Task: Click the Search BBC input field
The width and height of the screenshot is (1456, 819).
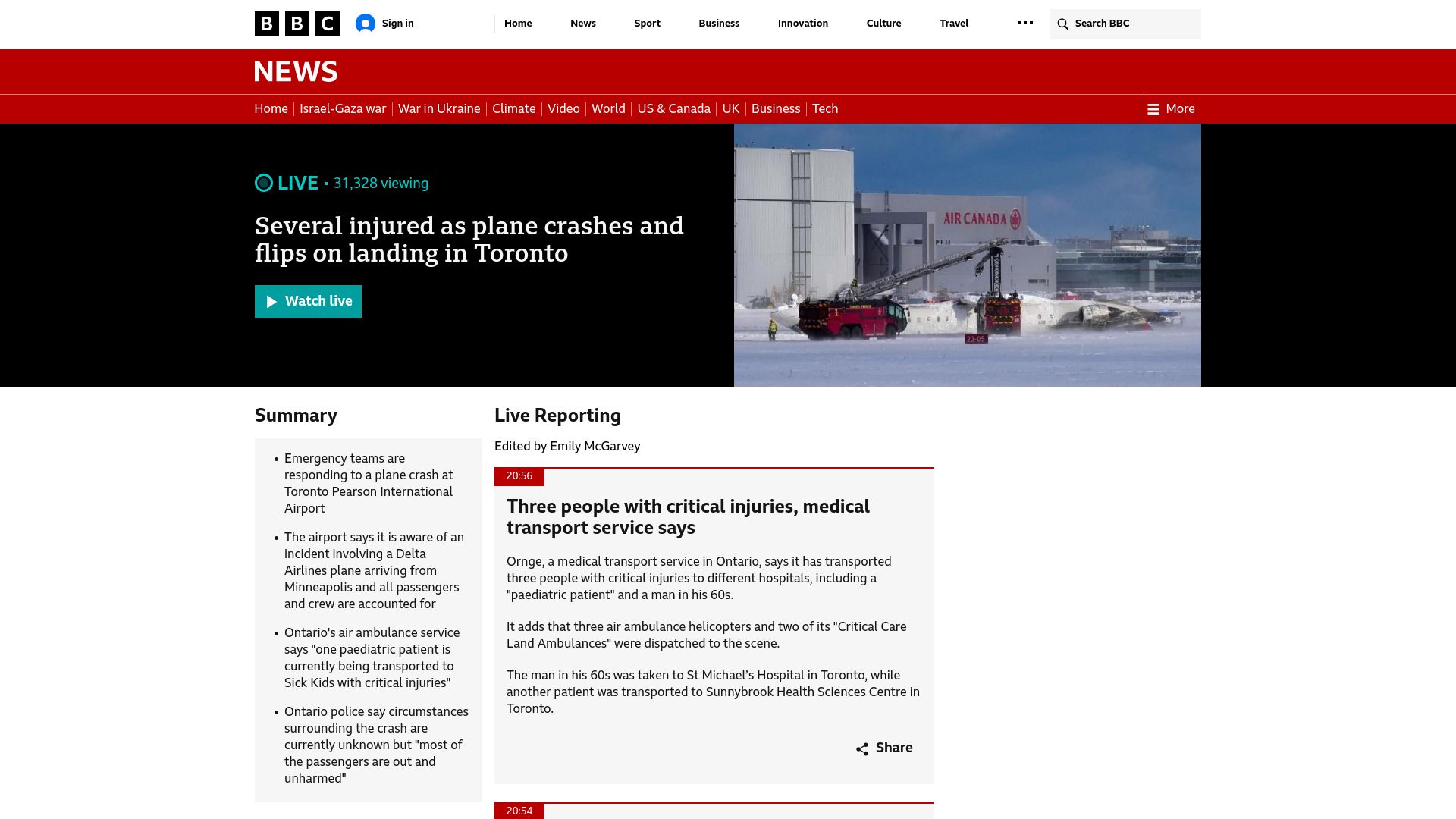Action: coord(1125,24)
